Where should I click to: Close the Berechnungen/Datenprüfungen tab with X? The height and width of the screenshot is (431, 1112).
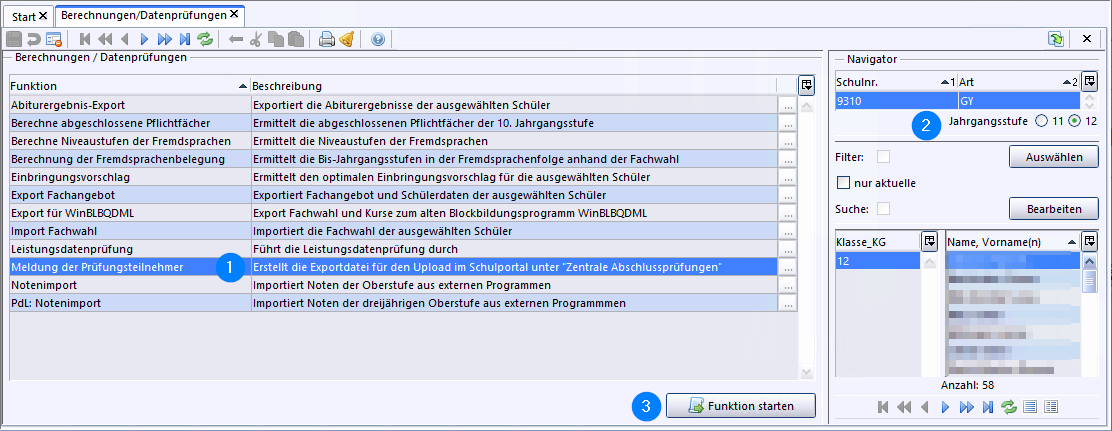pos(233,14)
